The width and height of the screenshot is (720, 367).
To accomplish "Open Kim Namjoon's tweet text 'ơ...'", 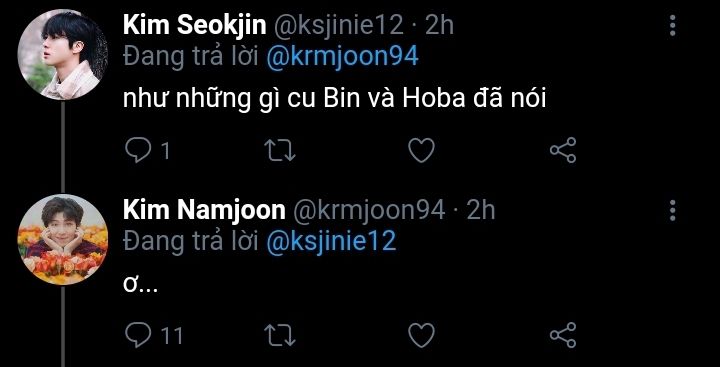I will (141, 286).
